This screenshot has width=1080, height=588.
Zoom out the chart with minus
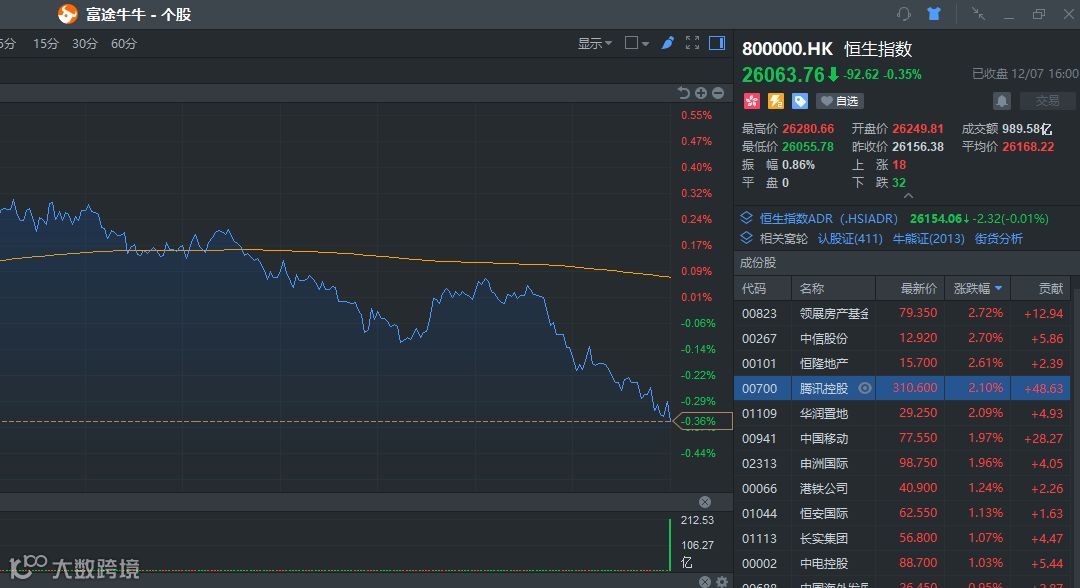pos(718,93)
